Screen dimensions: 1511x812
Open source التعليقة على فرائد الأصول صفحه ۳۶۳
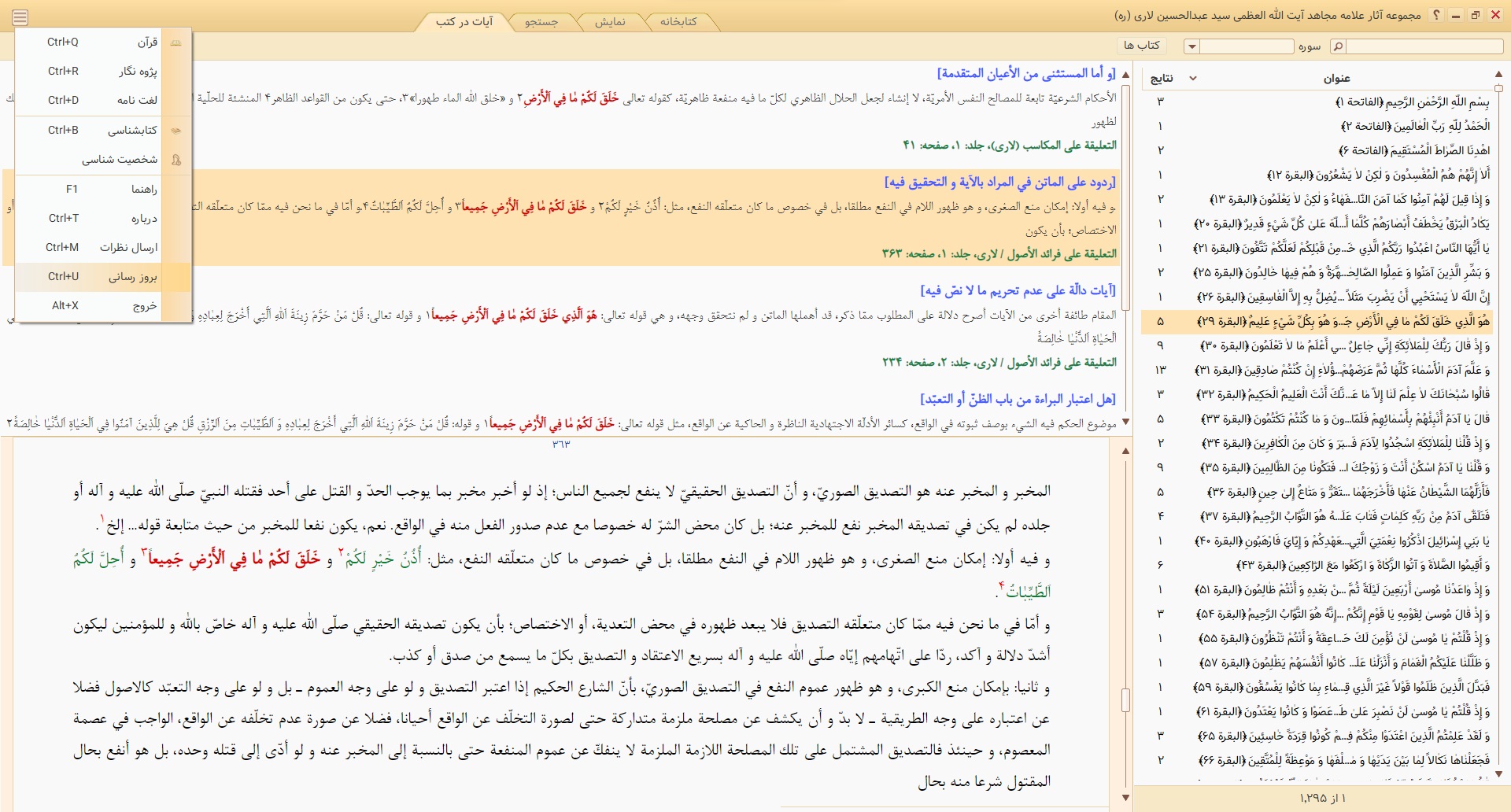(x=999, y=254)
